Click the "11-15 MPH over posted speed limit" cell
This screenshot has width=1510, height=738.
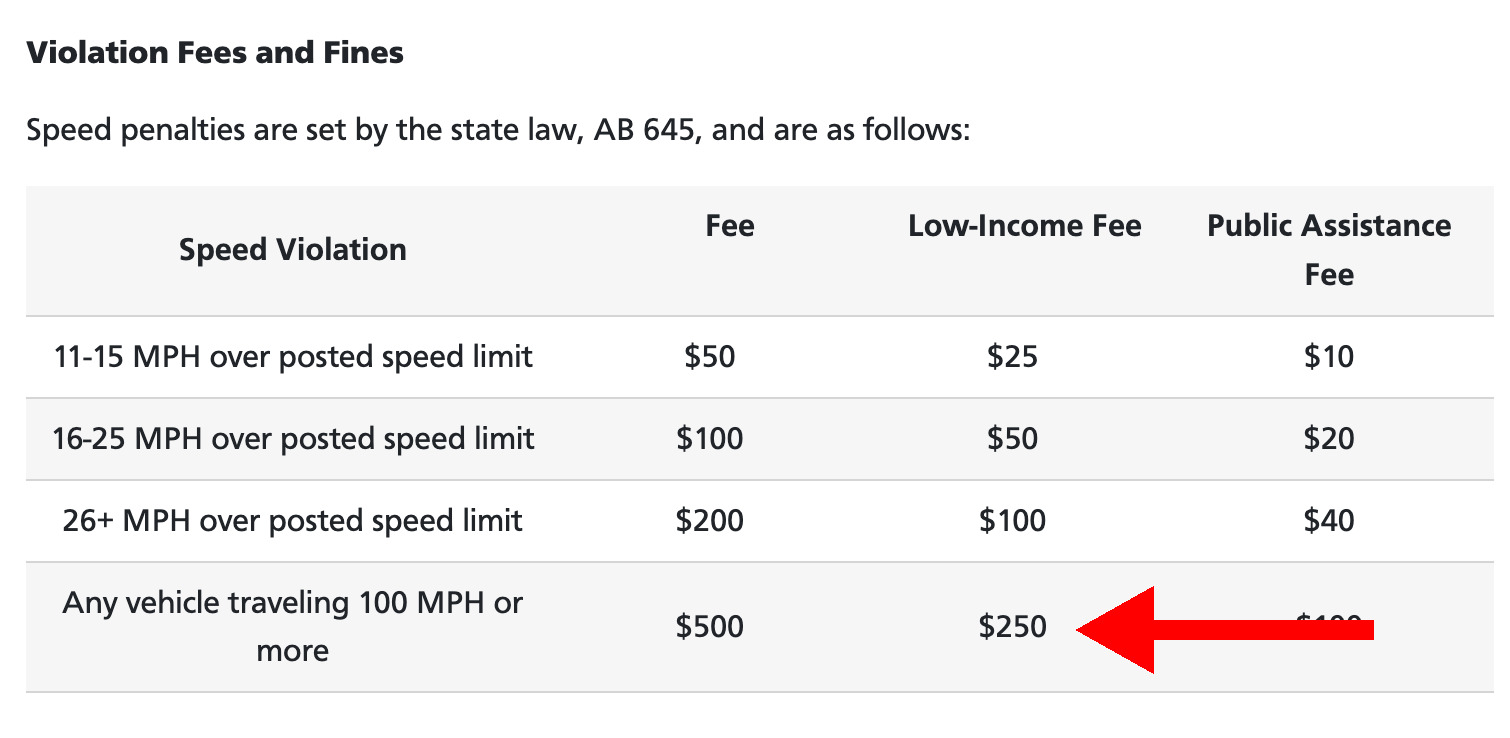point(293,356)
